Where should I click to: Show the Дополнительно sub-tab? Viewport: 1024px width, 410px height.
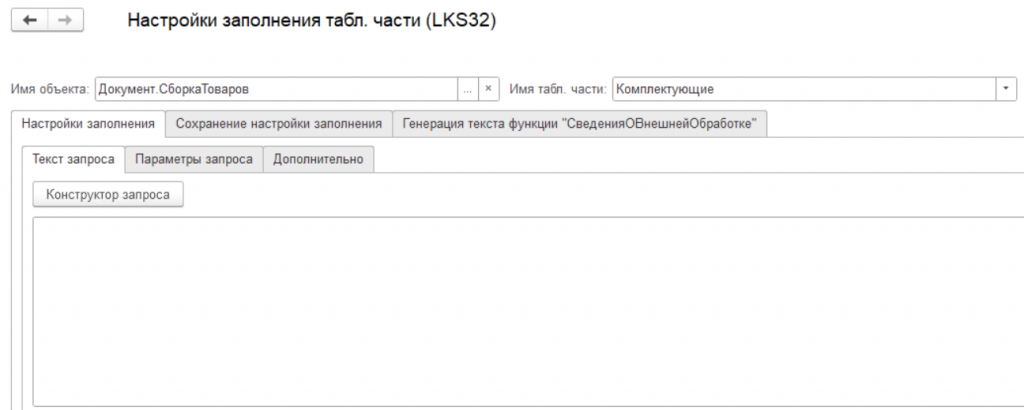318,159
